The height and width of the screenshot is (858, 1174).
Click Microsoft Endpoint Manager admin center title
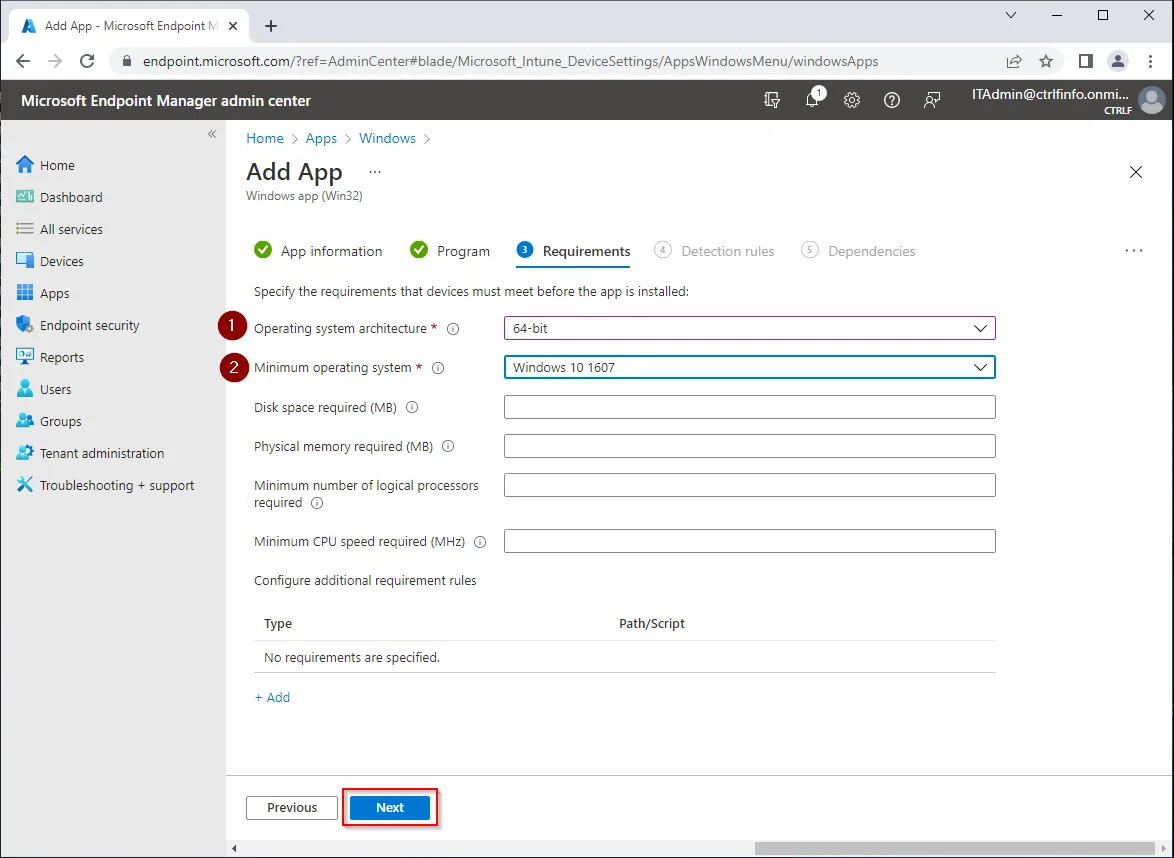(x=165, y=100)
